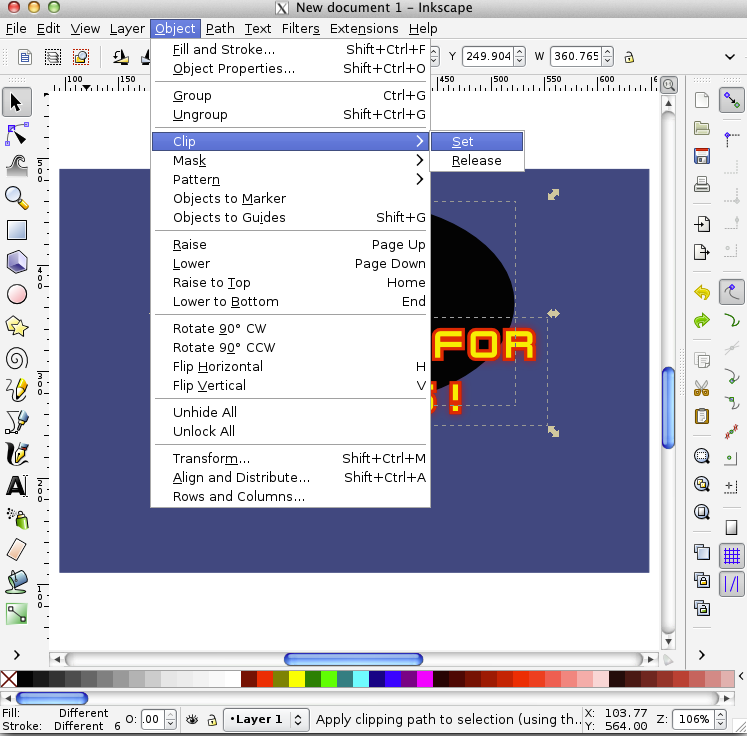Screen dimensions: 747x736
Task: Toggle the snap to grid button
Action: point(732,554)
